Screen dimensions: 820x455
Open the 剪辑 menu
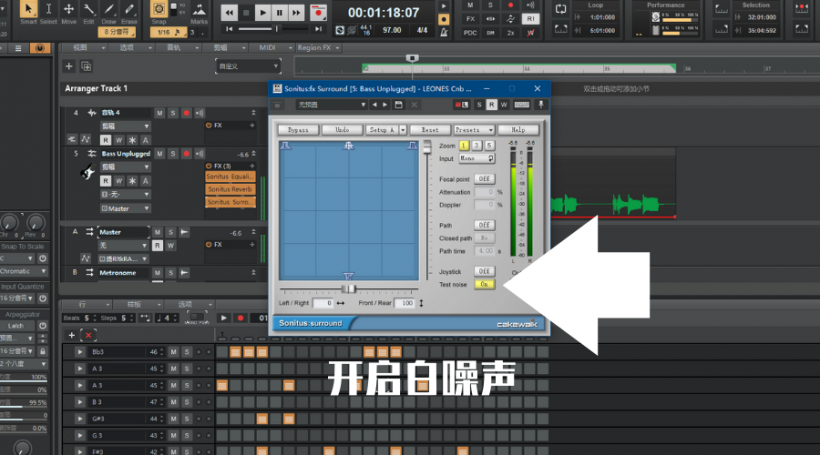click(x=225, y=48)
